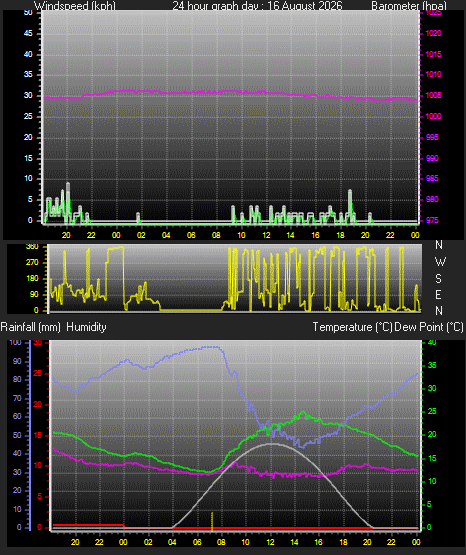Click the 'Rainfall (mm)' label
This screenshot has width=466, height=555.
[30, 327]
